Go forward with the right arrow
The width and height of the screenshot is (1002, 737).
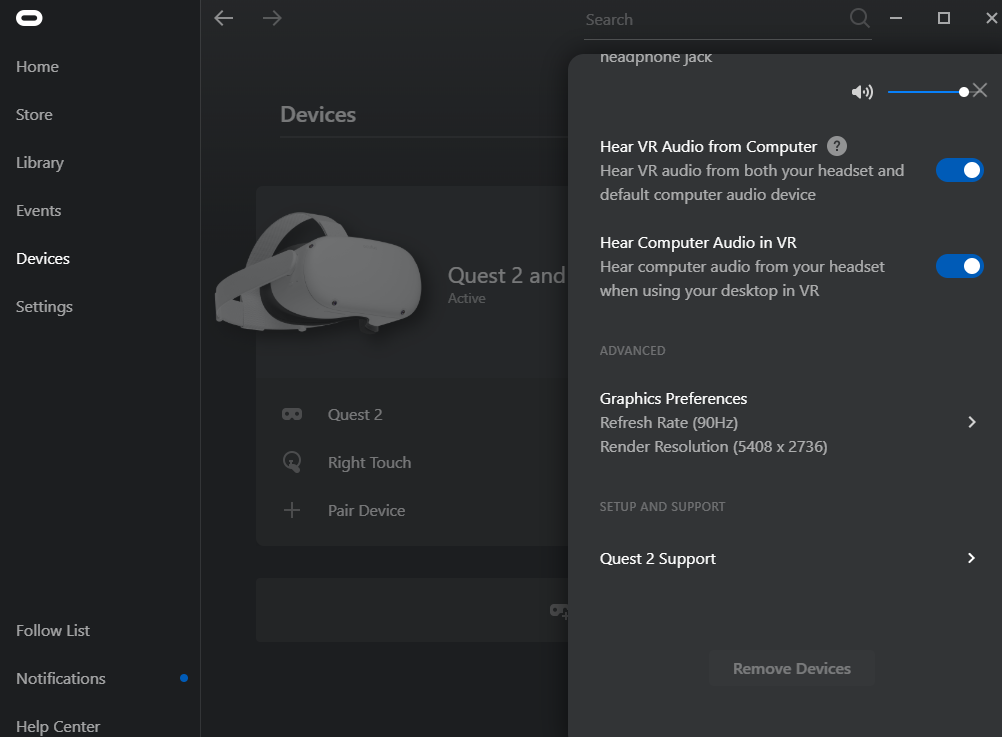(272, 18)
